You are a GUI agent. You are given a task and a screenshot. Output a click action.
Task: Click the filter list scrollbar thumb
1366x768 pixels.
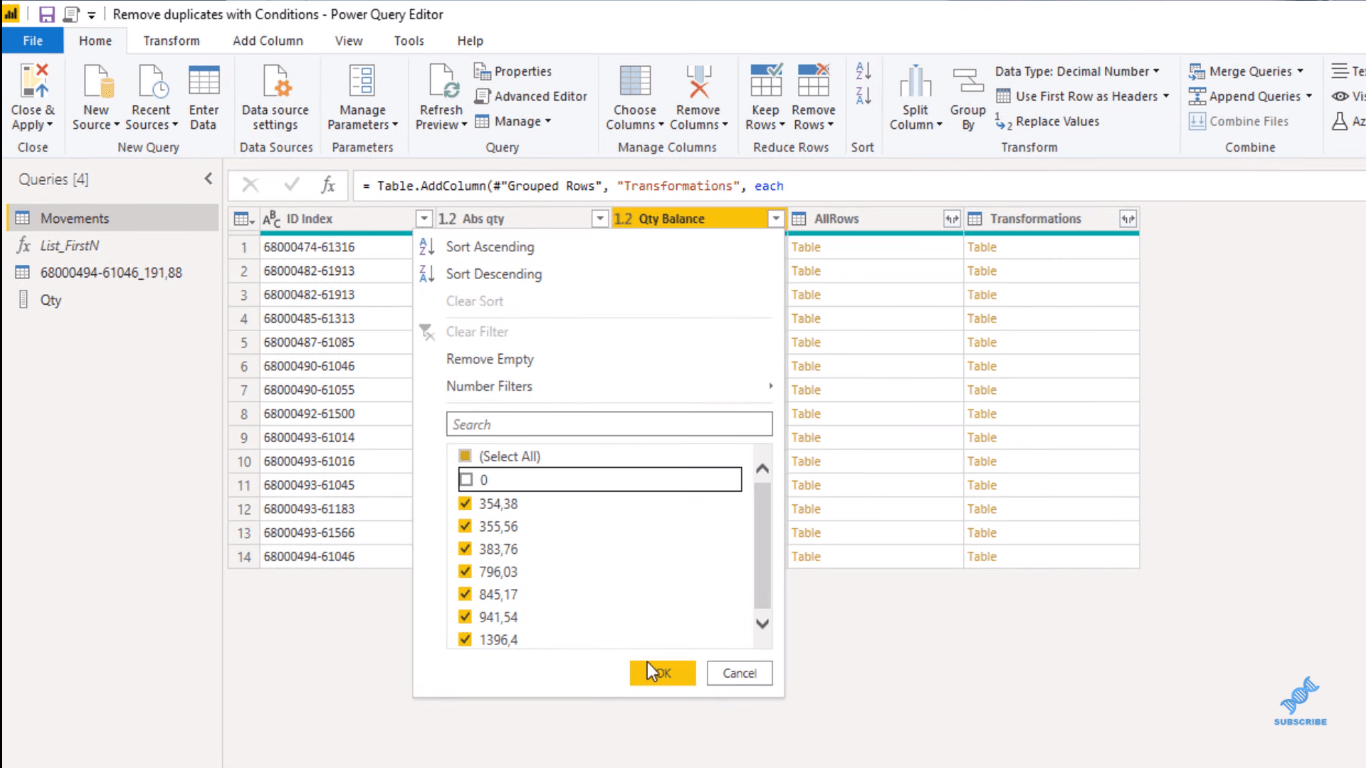pos(762,544)
